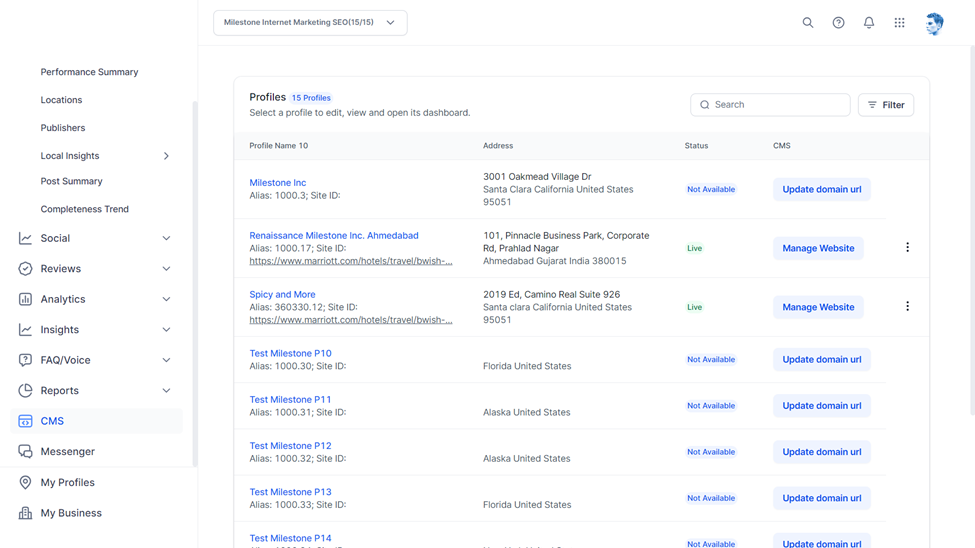This screenshot has width=975, height=548.
Task: Open Locations in sidebar
Action: coord(61,100)
